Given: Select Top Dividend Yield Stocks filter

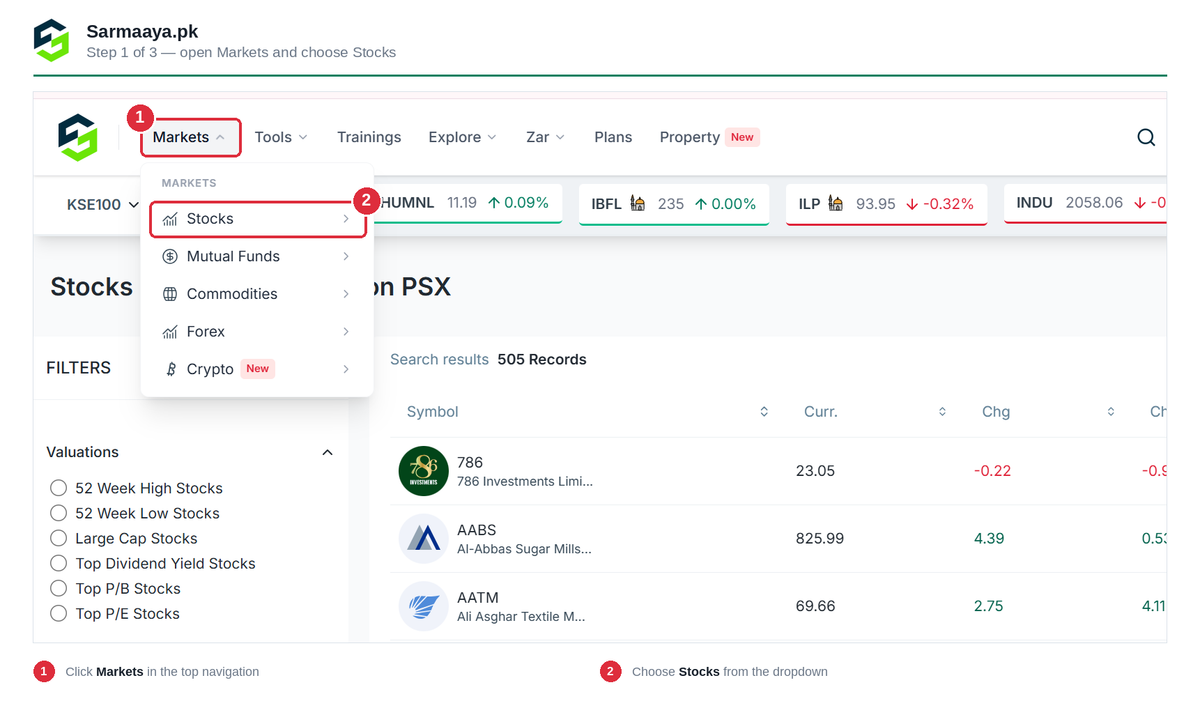Looking at the screenshot, I should click(x=58, y=563).
